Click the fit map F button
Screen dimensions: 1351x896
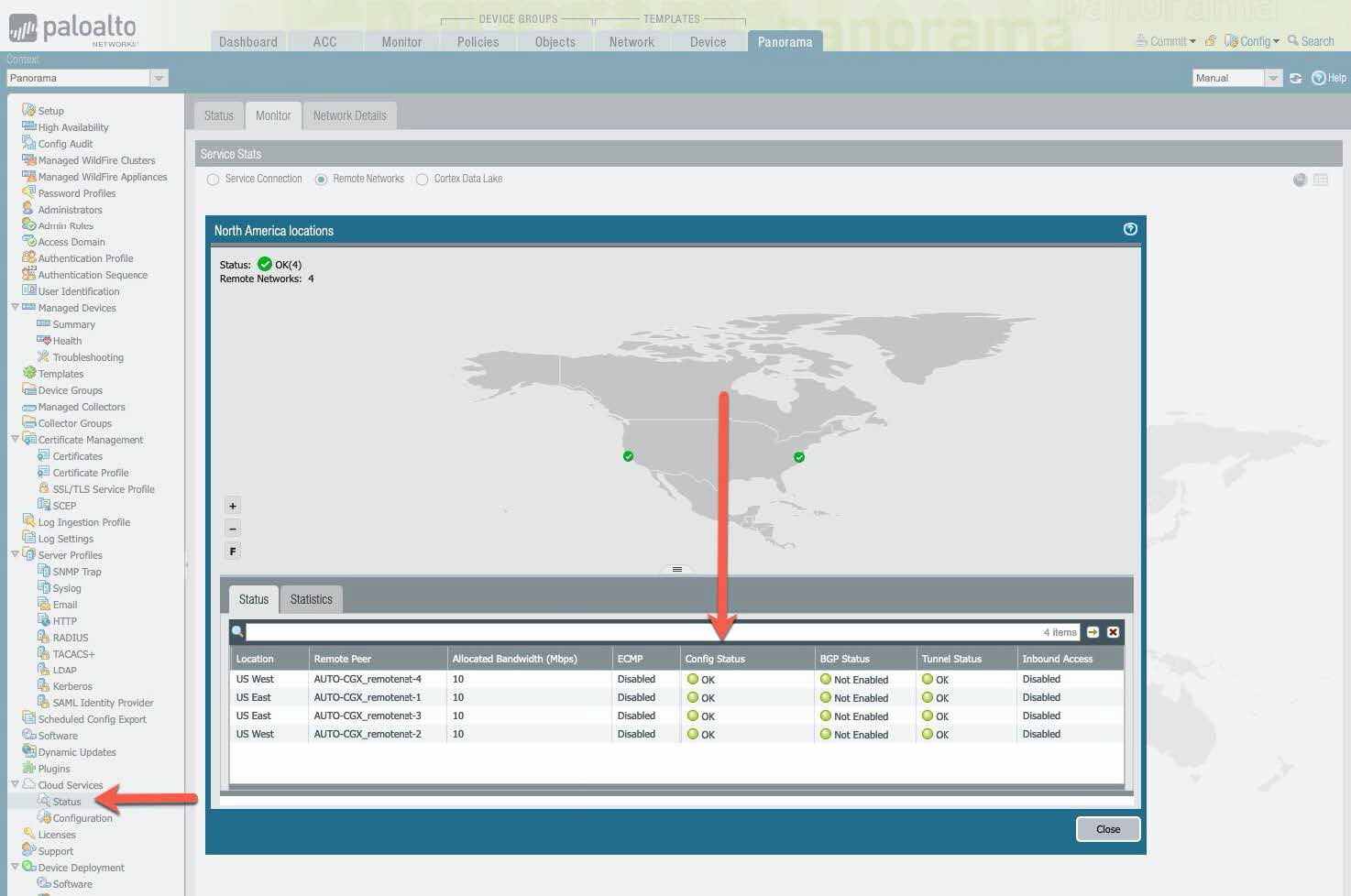pyautogui.click(x=233, y=552)
